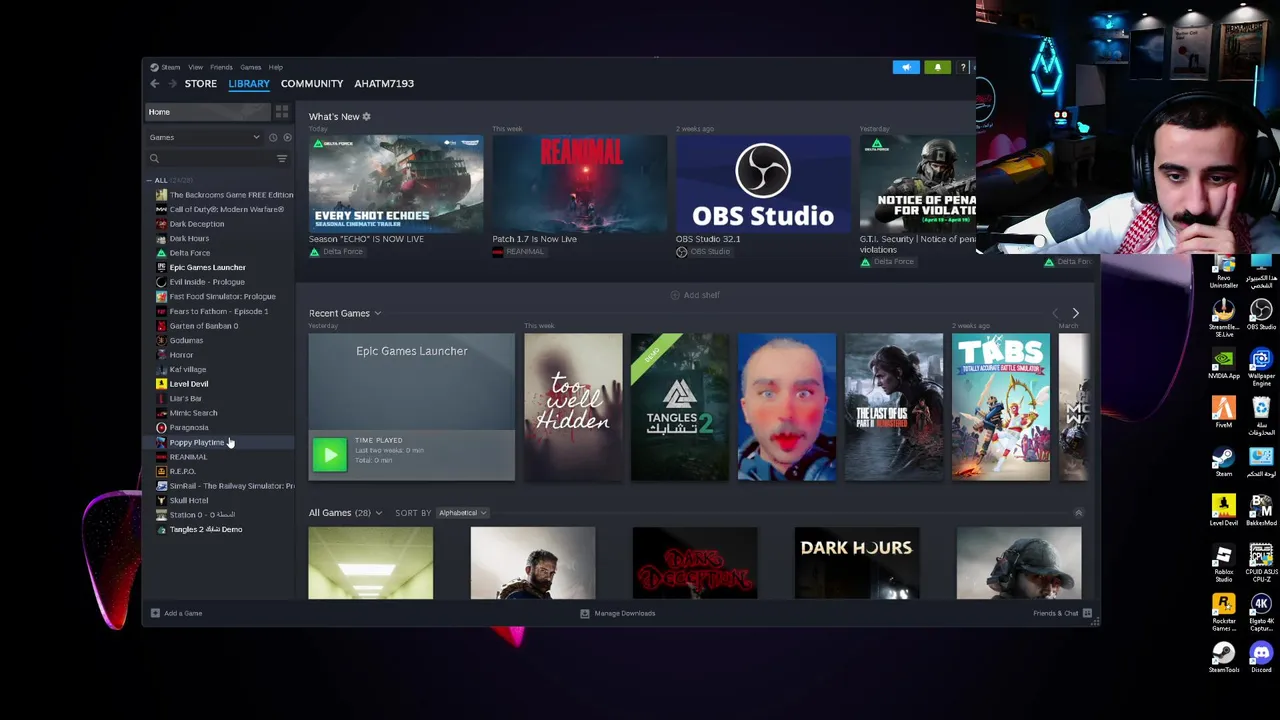This screenshot has width=1280, height=720.
Task: Open the Delta Force Season ECHO news card
Action: pos(396,184)
